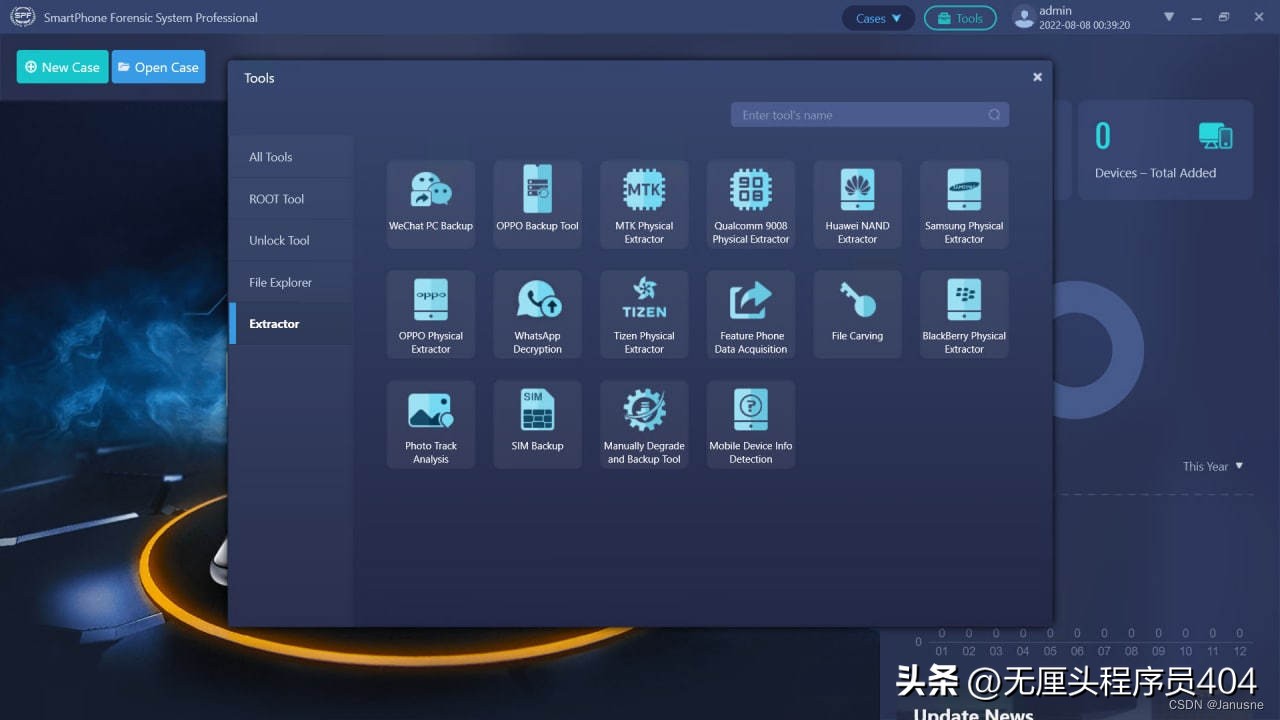Open the Photo Track Analysis tool
Image resolution: width=1280 pixels, height=720 pixels.
431,423
